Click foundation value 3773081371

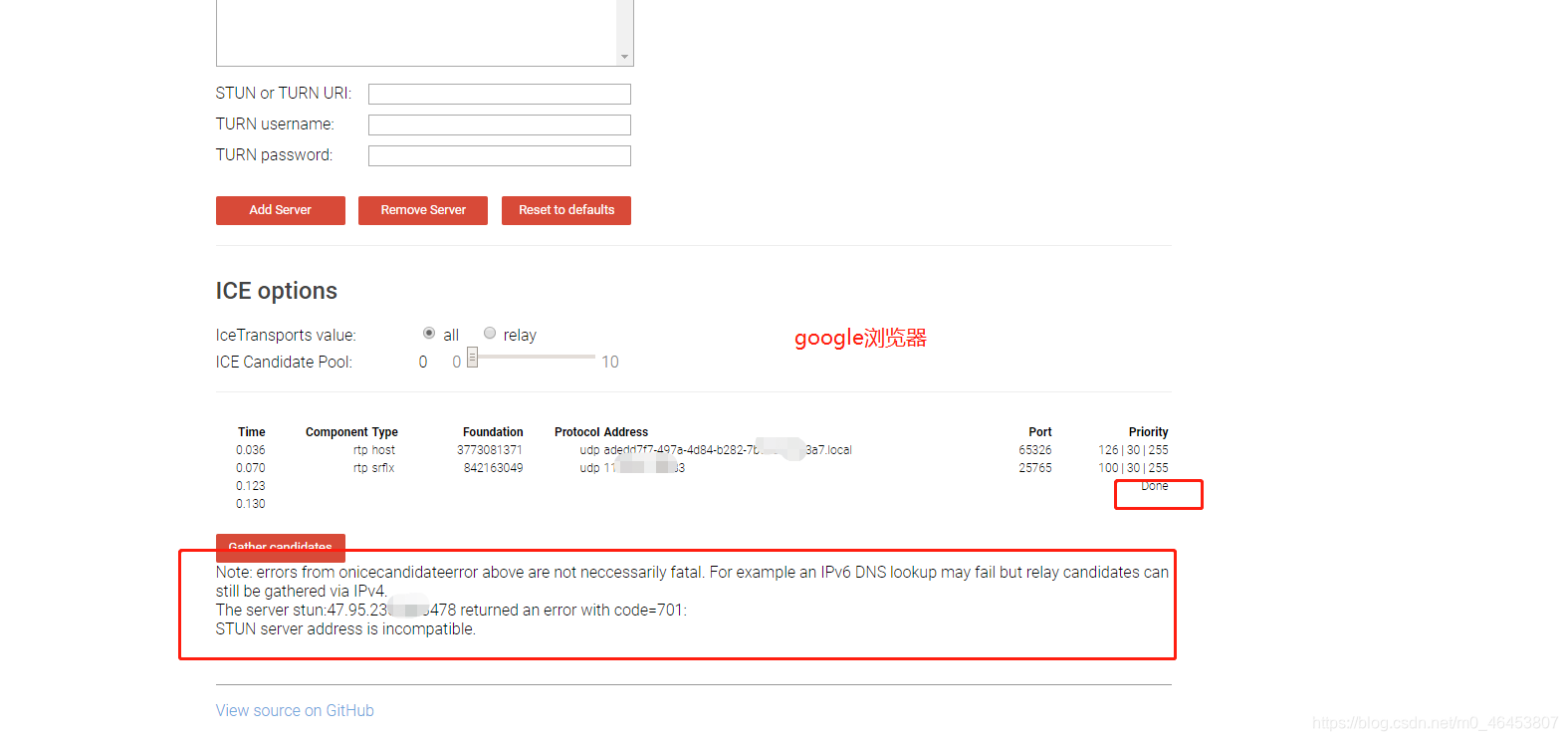click(x=490, y=450)
